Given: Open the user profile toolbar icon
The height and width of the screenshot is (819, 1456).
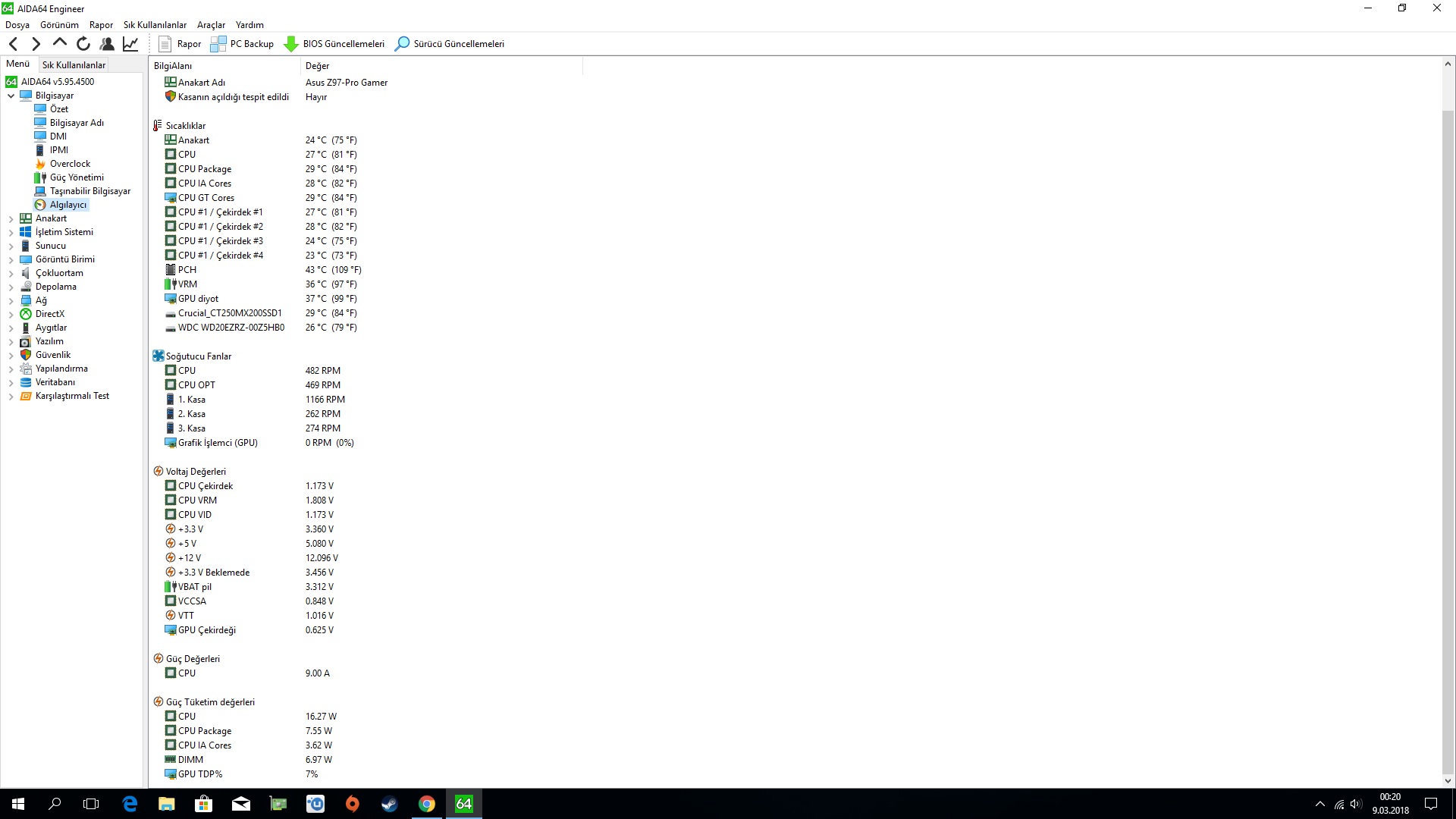Looking at the screenshot, I should (107, 44).
